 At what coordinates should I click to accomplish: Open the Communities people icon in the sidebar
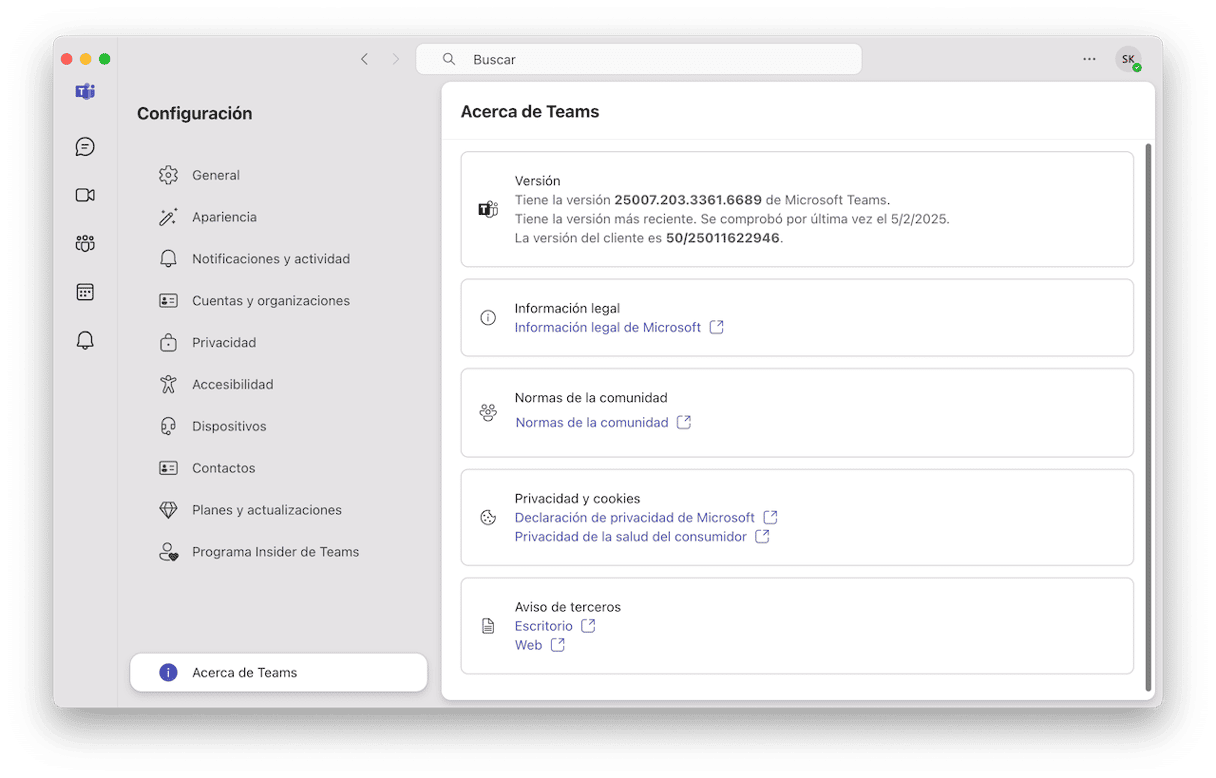pyautogui.click(x=85, y=243)
